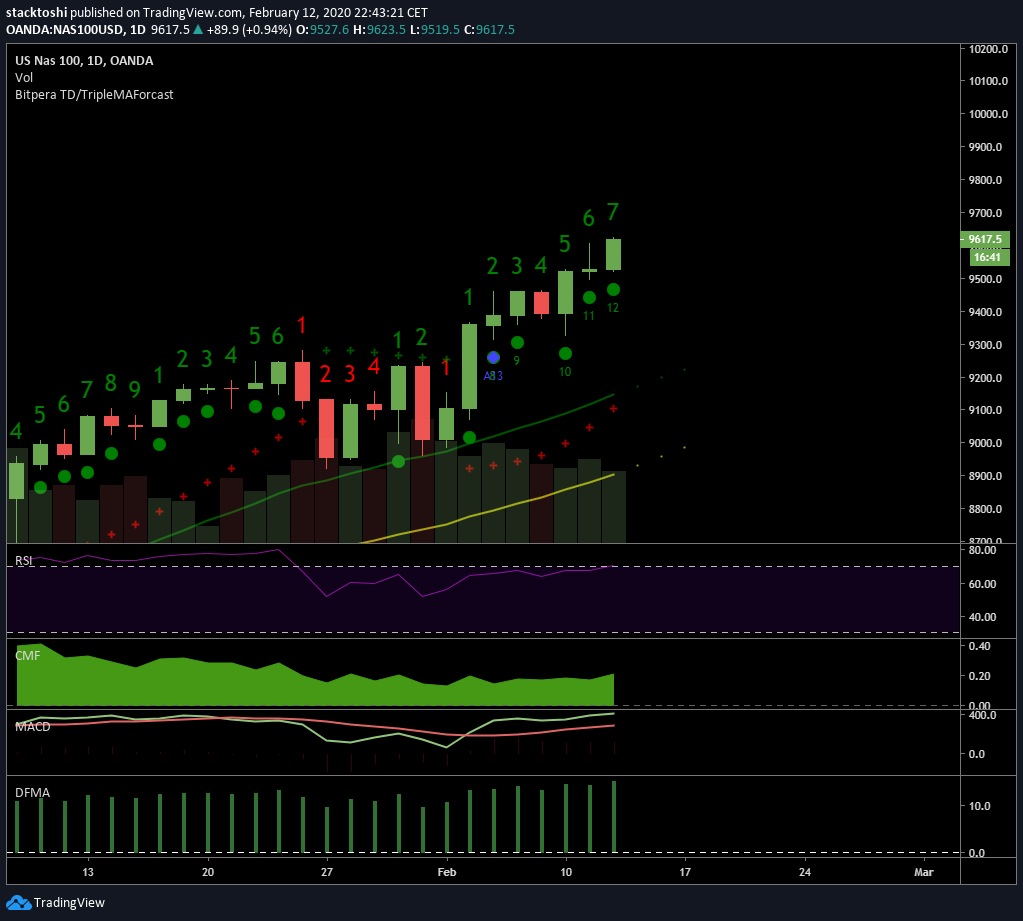Click the Vol indicator label
This screenshot has height=921, width=1023.
[x=24, y=78]
